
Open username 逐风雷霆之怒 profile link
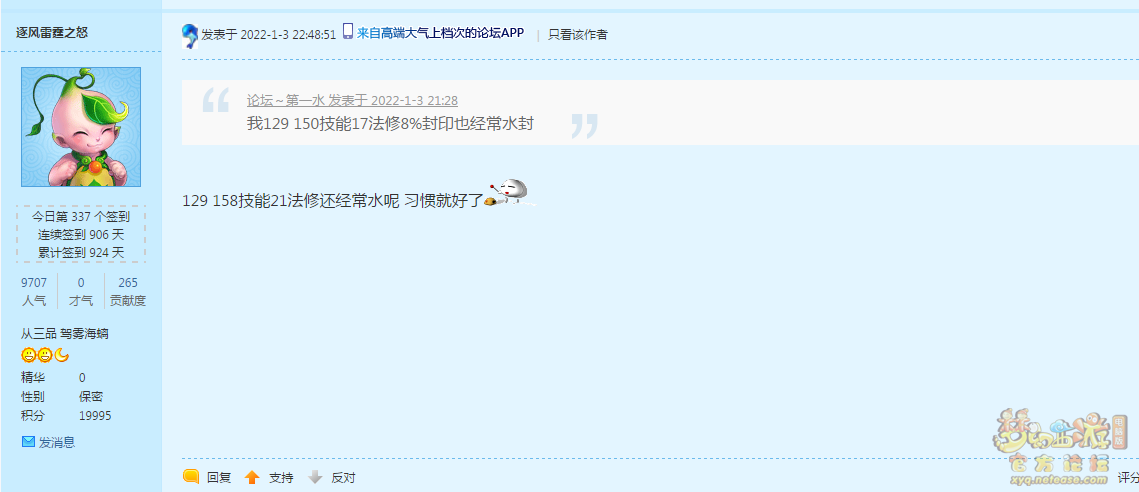pos(52,33)
